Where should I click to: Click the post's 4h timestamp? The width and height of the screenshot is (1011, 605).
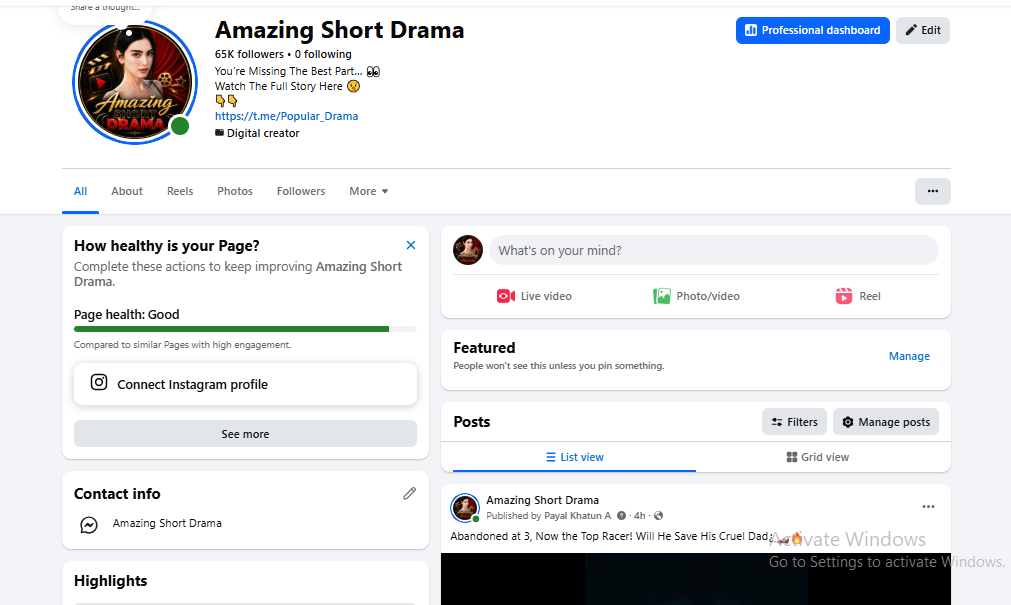point(639,516)
